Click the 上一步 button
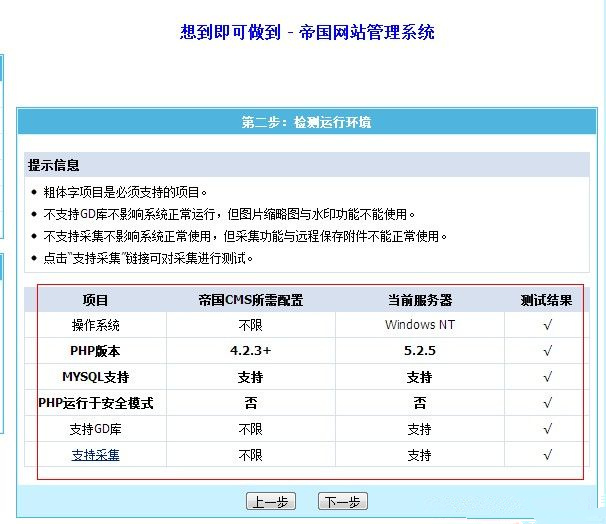 coord(271,501)
